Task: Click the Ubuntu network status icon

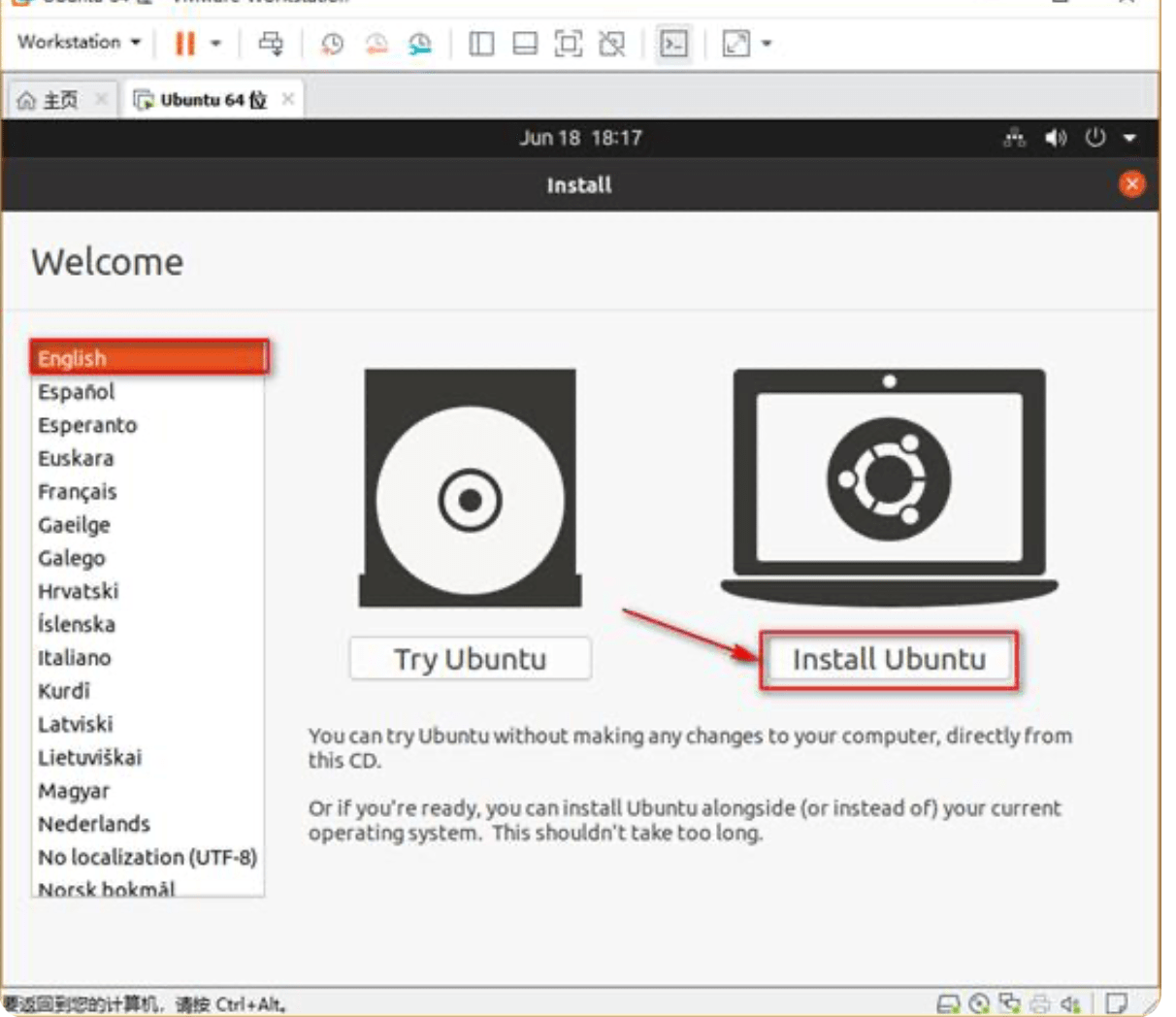Action: tap(1015, 138)
